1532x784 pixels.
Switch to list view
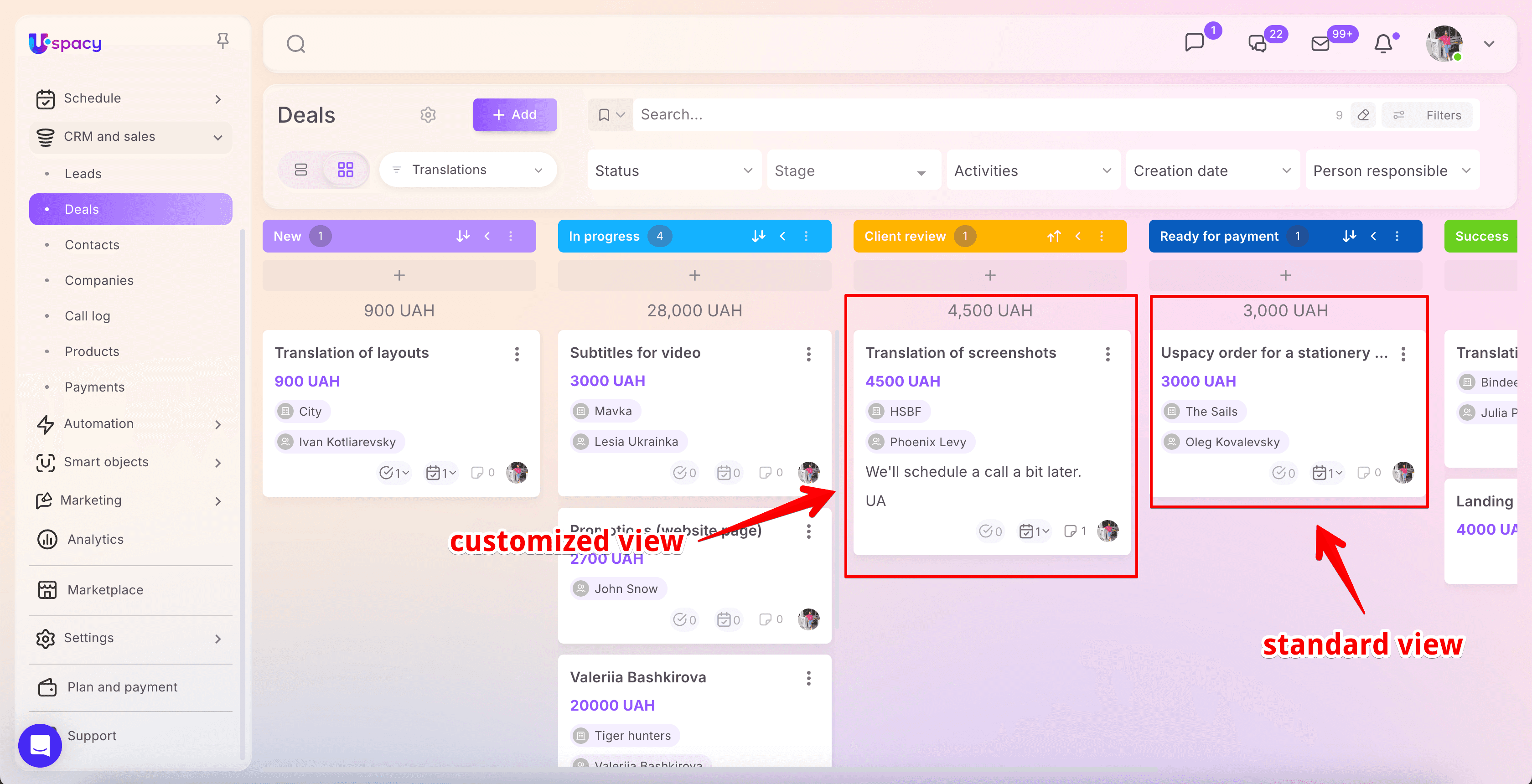(x=301, y=170)
